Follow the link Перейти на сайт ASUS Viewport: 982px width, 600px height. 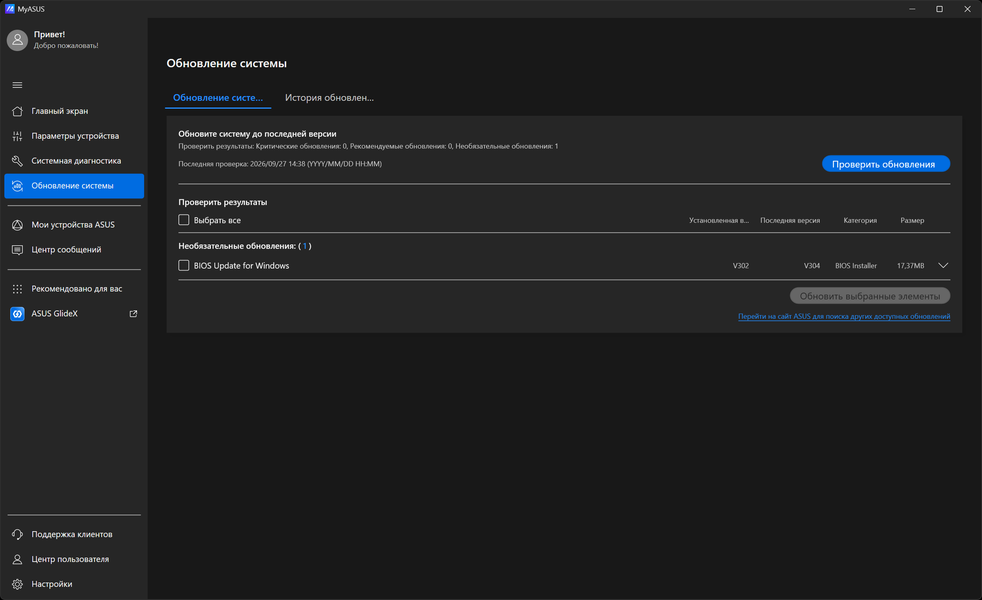[x=844, y=316]
